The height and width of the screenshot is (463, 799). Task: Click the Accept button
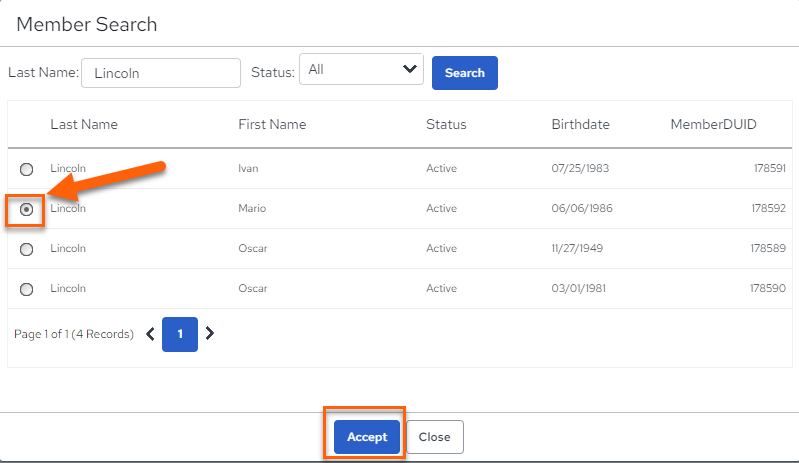click(x=367, y=437)
